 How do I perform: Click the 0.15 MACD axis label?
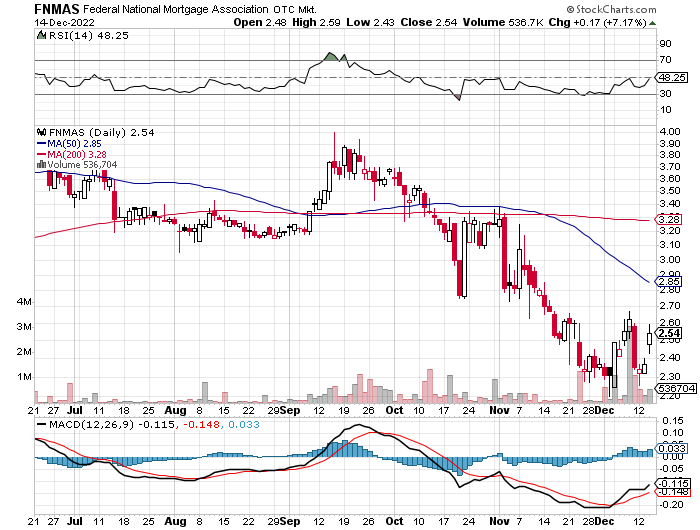point(673,421)
